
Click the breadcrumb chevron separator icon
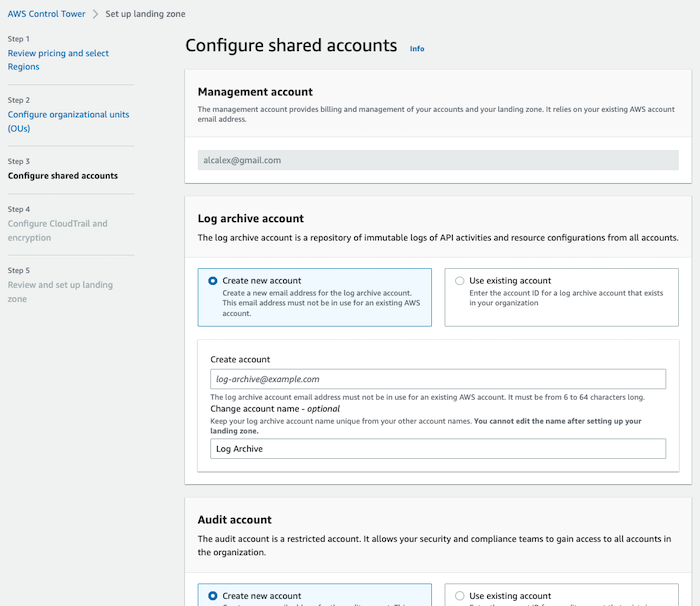click(96, 14)
